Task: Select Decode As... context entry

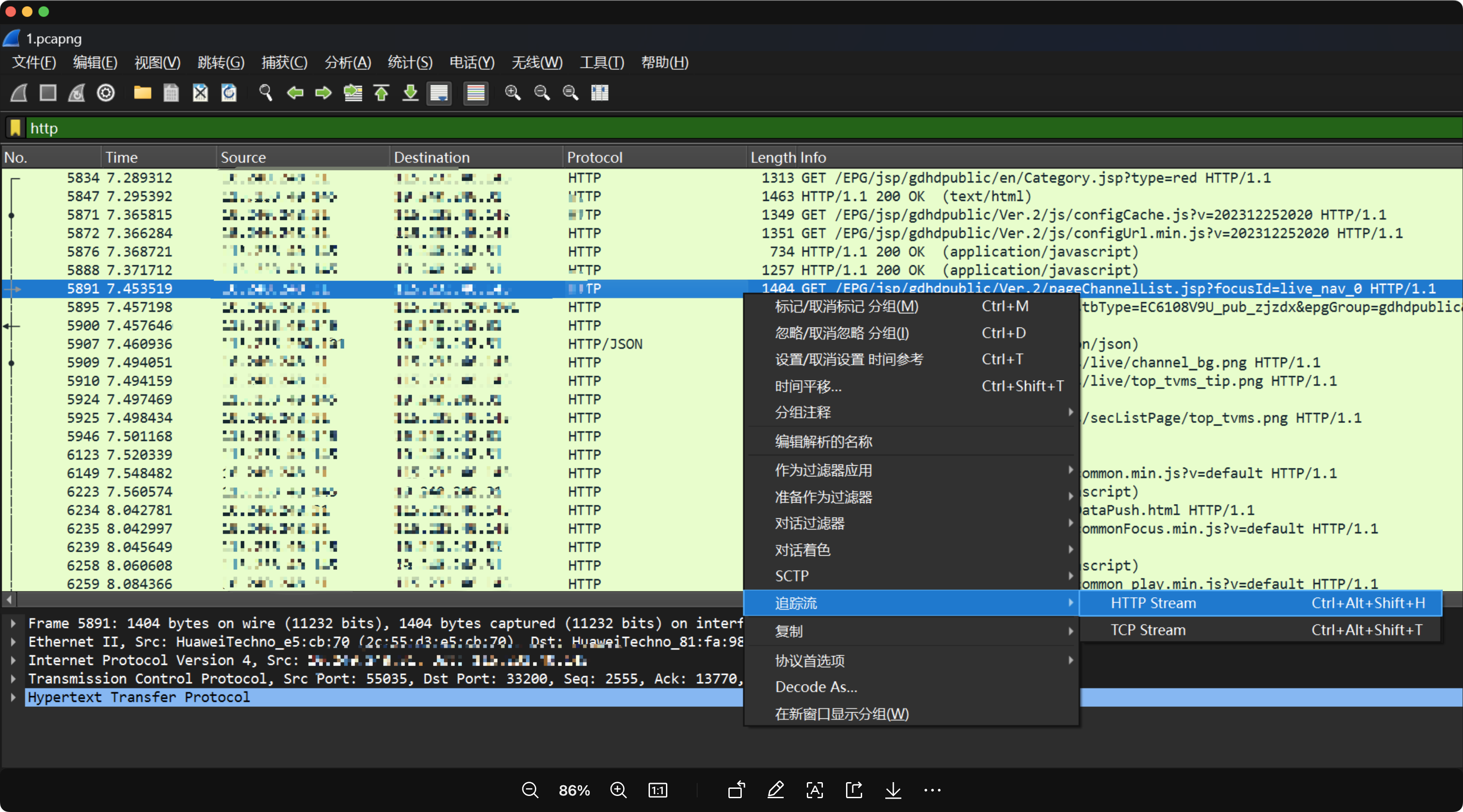Action: (911, 687)
